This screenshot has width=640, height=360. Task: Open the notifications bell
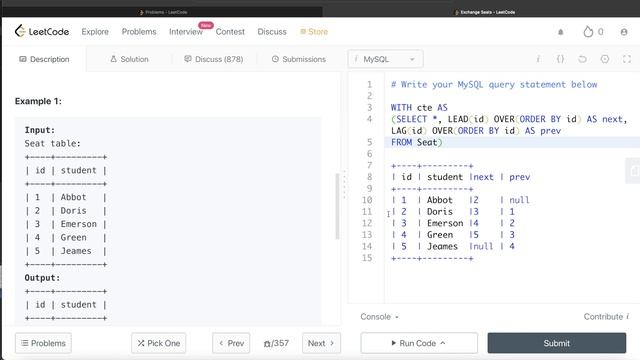pos(560,32)
